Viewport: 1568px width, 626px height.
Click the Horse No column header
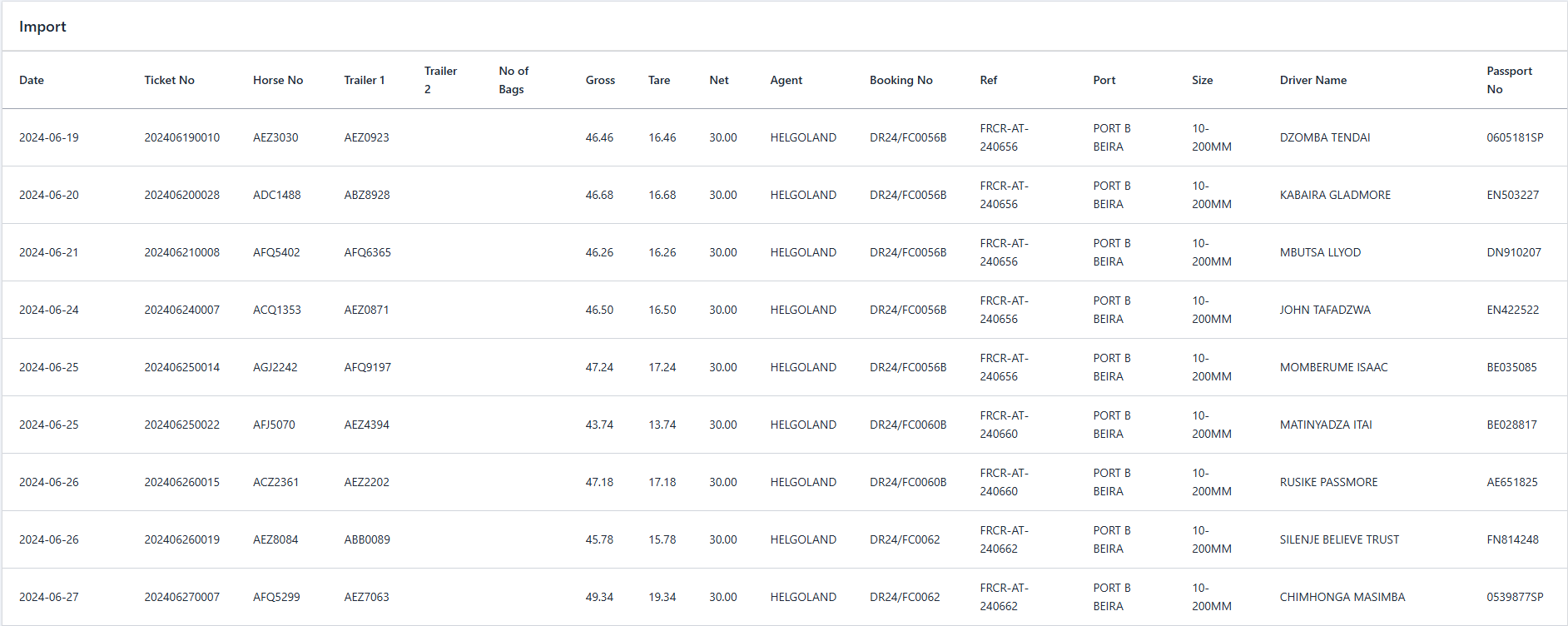(278, 80)
